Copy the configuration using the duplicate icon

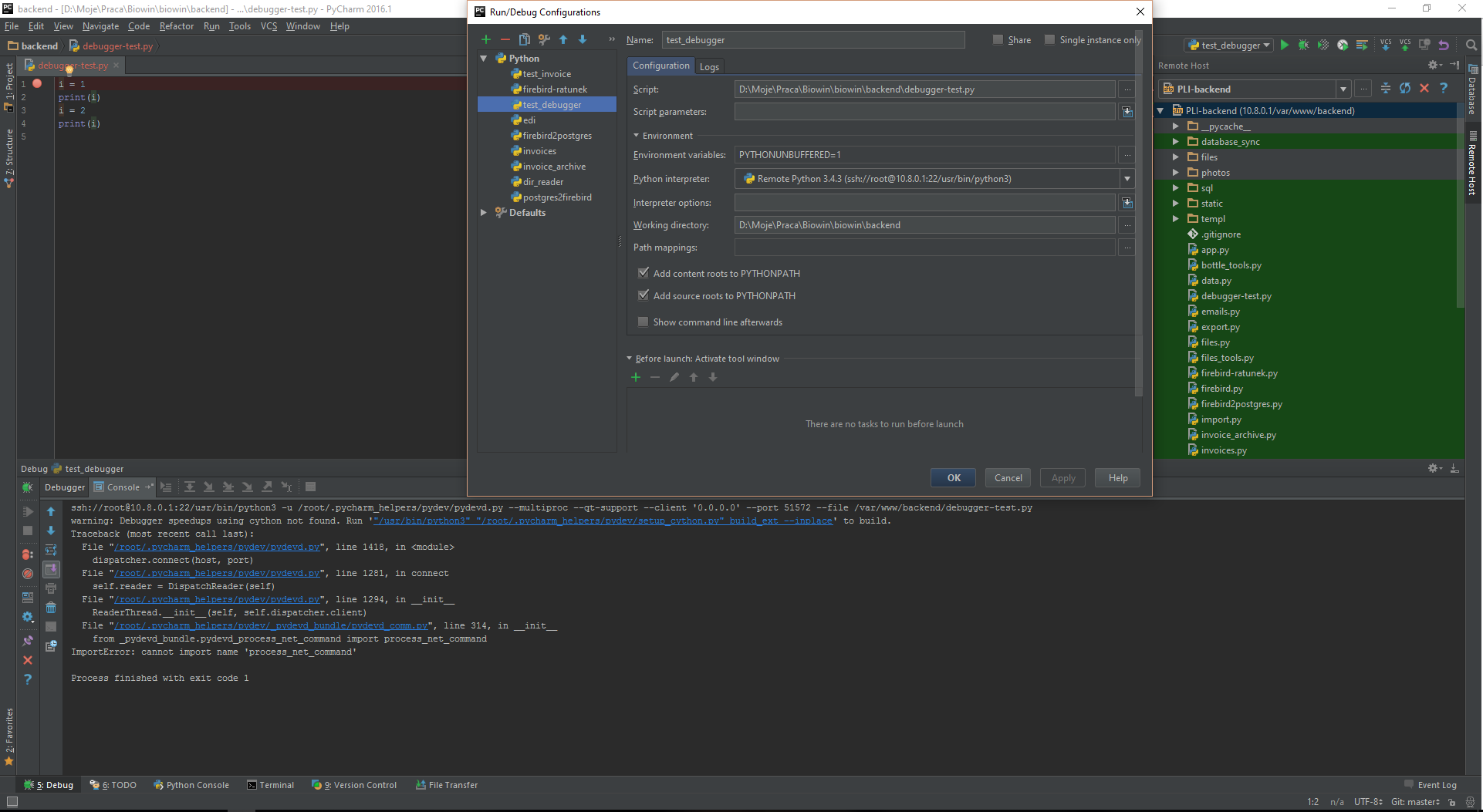(x=525, y=39)
